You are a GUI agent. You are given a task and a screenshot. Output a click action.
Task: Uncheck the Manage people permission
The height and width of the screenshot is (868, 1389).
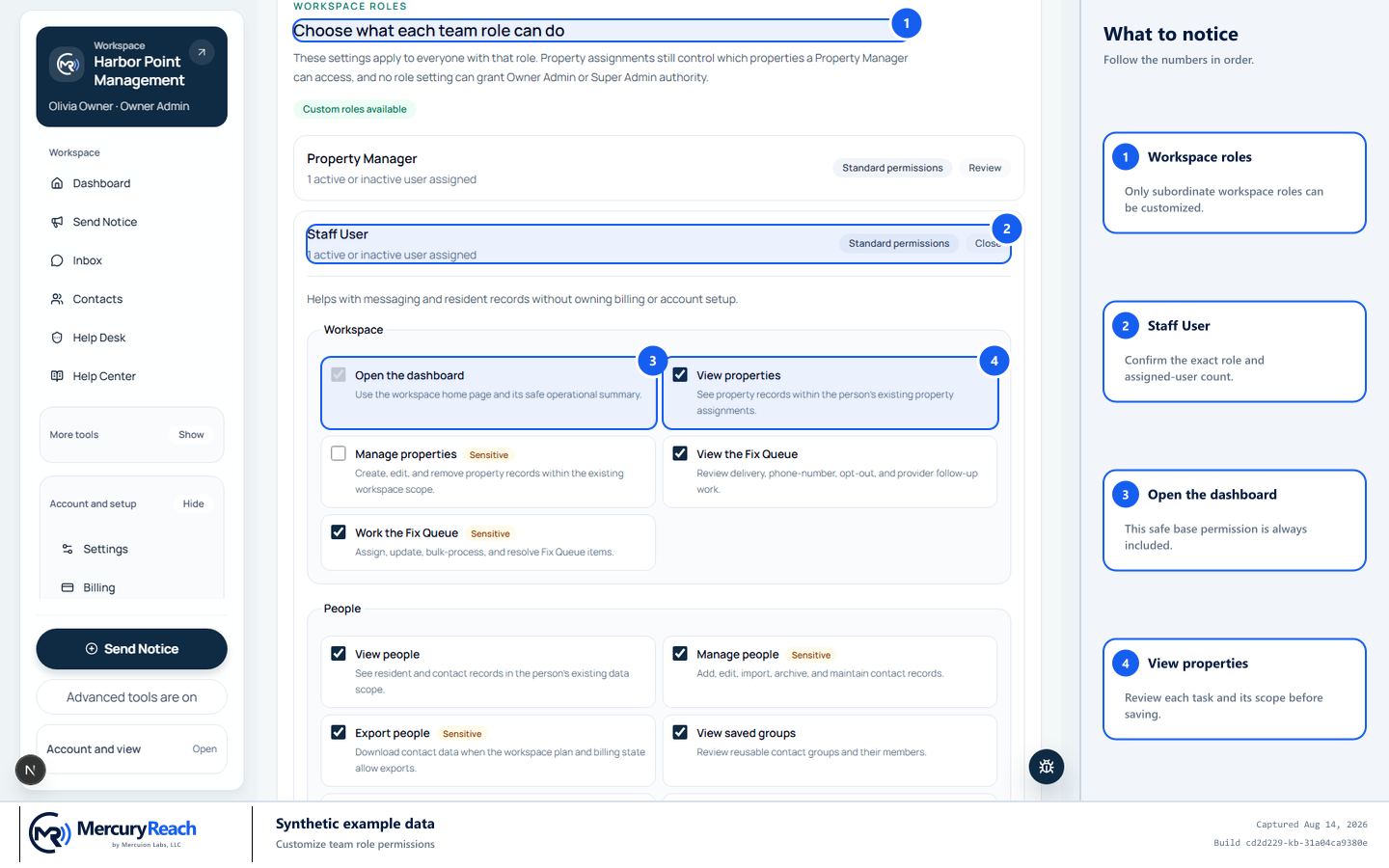(680, 653)
